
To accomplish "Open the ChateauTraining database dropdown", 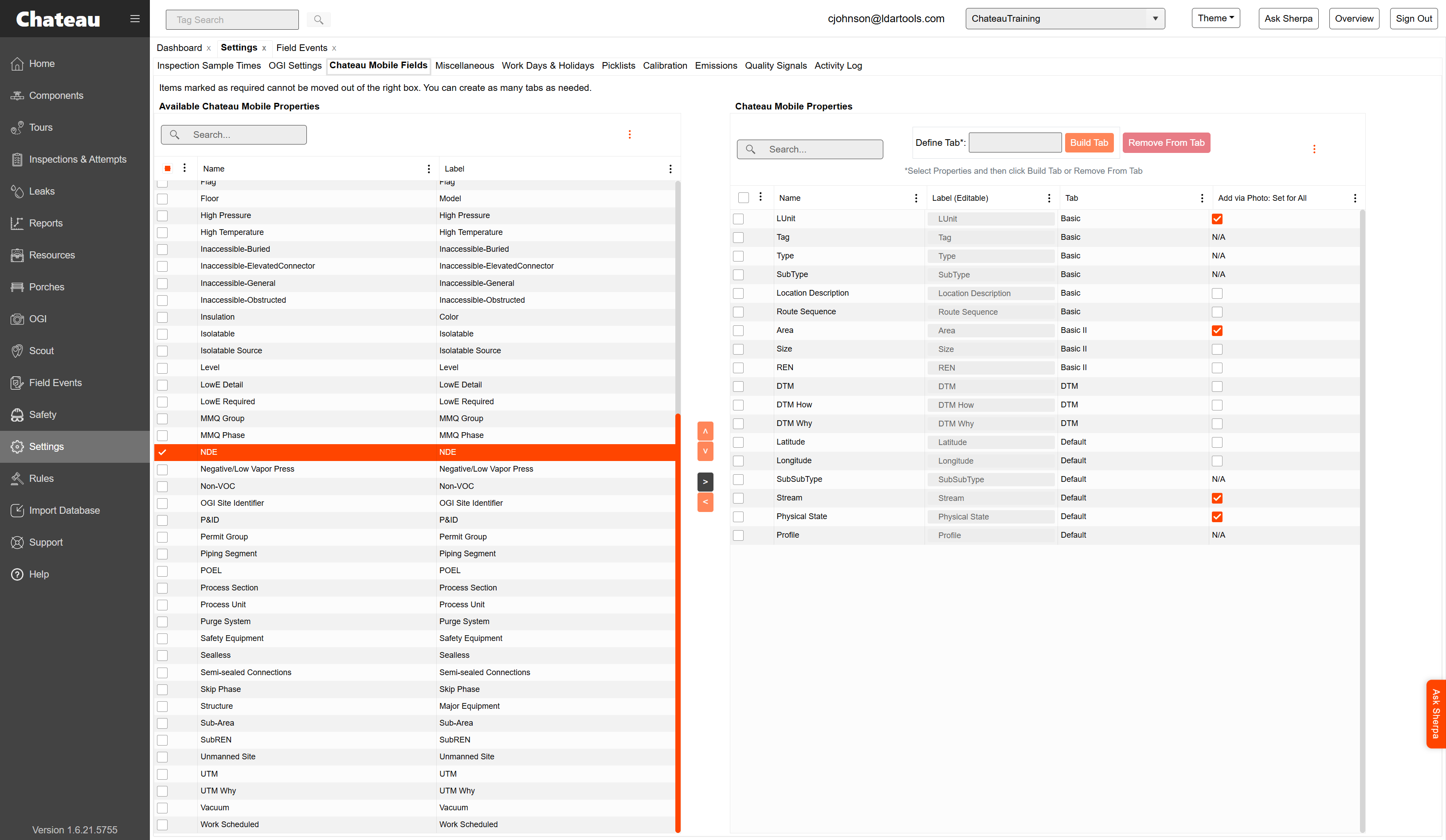I will 1065,18.
